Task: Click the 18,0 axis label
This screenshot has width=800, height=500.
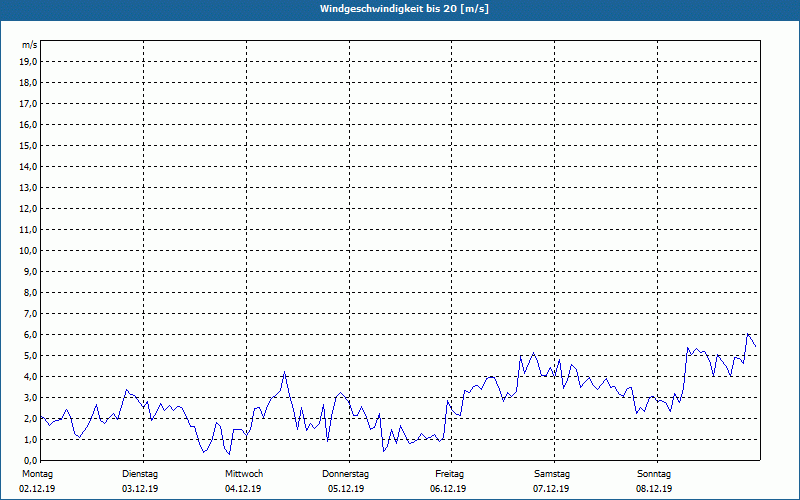Action: (x=28, y=83)
